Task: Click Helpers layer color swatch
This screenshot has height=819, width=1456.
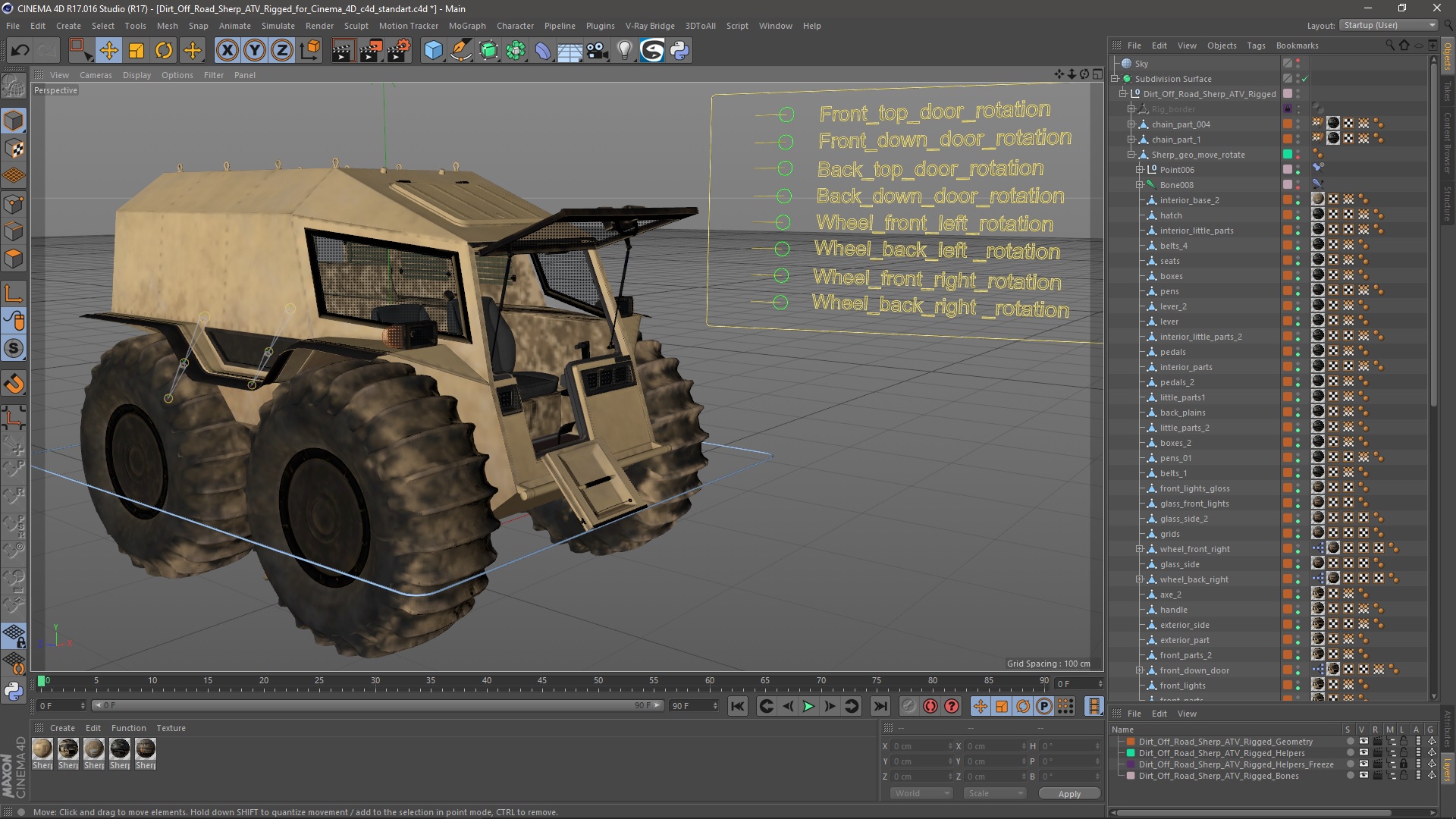Action: point(1131,753)
